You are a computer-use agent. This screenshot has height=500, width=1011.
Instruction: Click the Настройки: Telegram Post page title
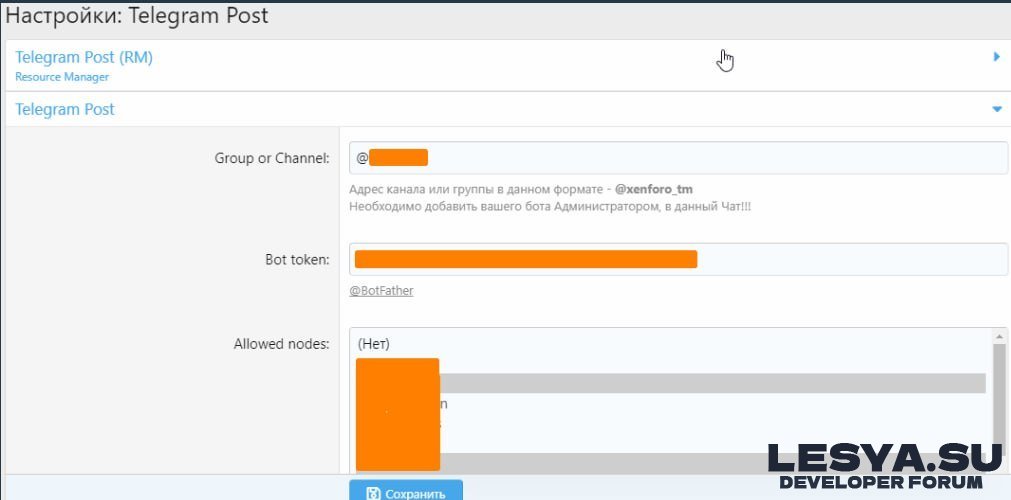pyautogui.click(x=137, y=16)
